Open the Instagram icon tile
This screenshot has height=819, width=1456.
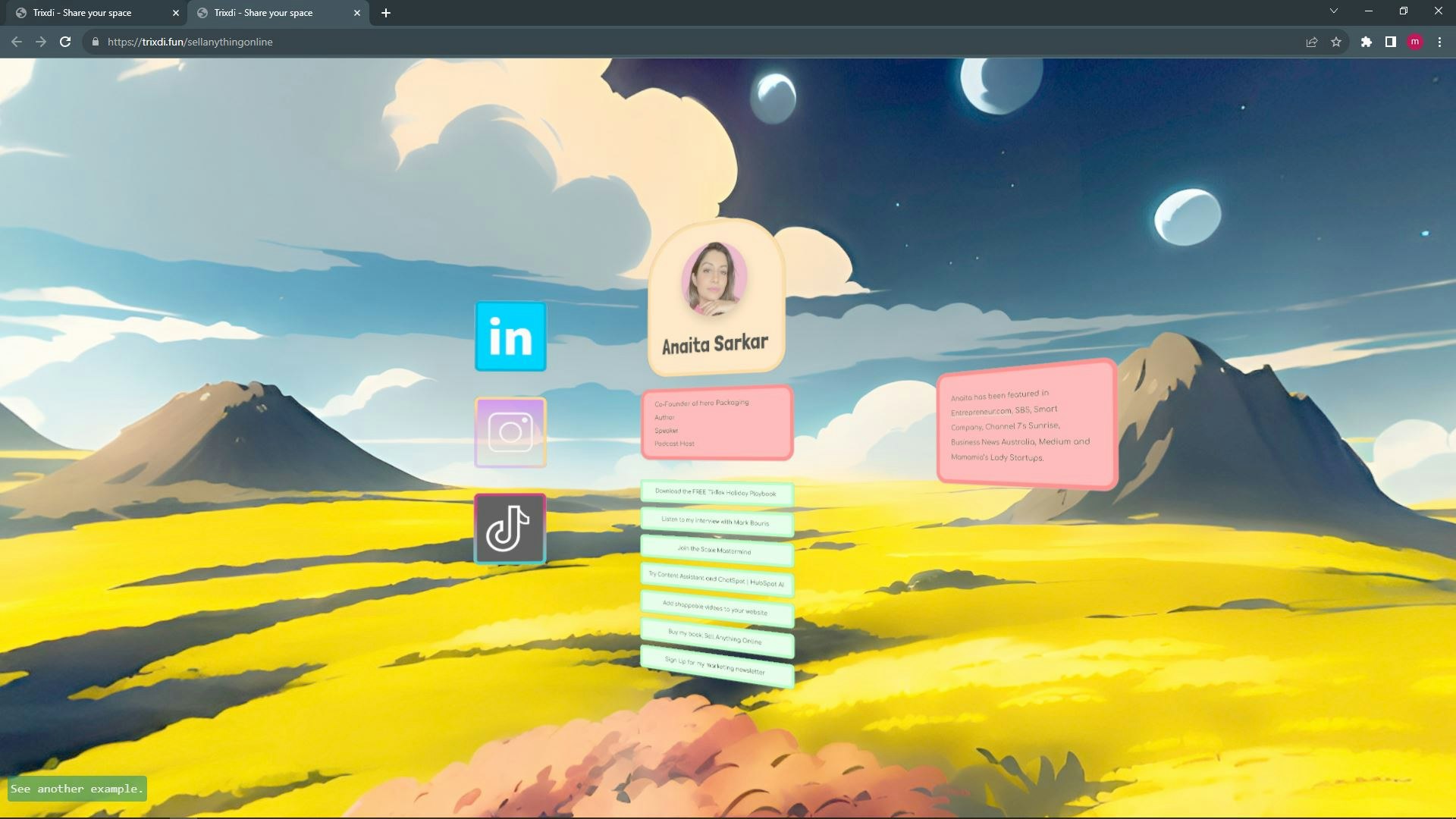[510, 432]
